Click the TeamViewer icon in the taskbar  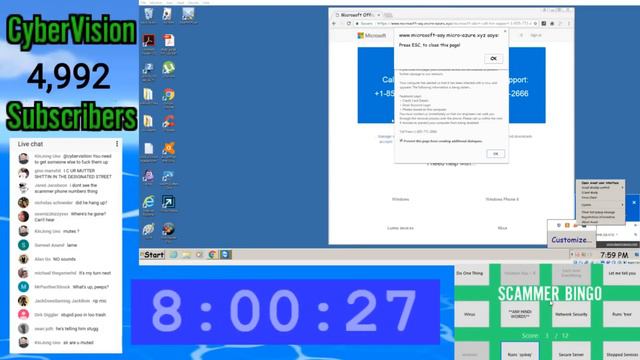(x=225, y=255)
